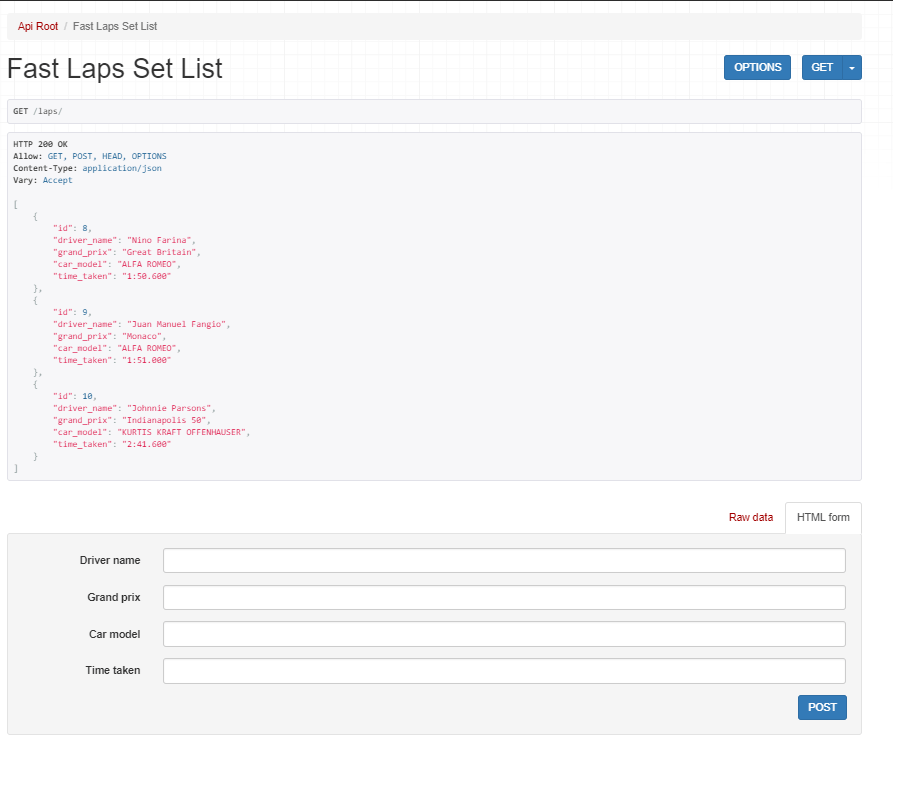Click the Juan Manuel Fangio value in response
The height and width of the screenshot is (800, 905).
click(x=178, y=324)
